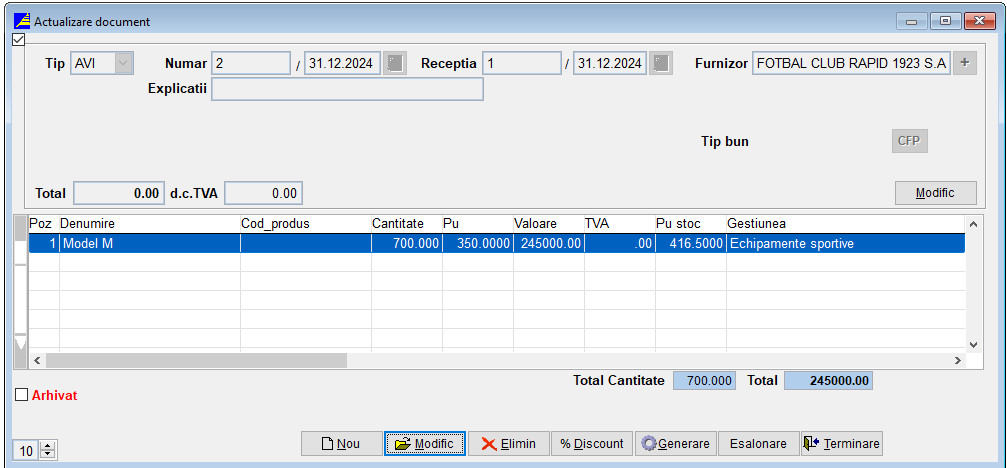Click Terminare exit button
The height and width of the screenshot is (468, 1007).
point(841,444)
